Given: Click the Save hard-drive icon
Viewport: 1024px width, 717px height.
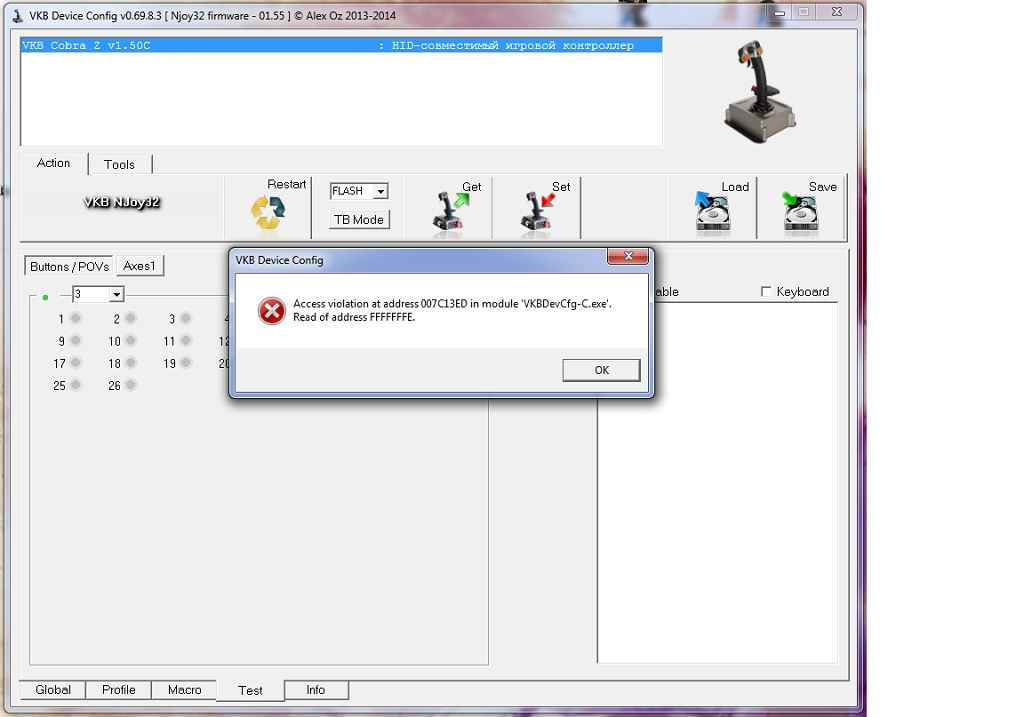Looking at the screenshot, I should [801, 212].
